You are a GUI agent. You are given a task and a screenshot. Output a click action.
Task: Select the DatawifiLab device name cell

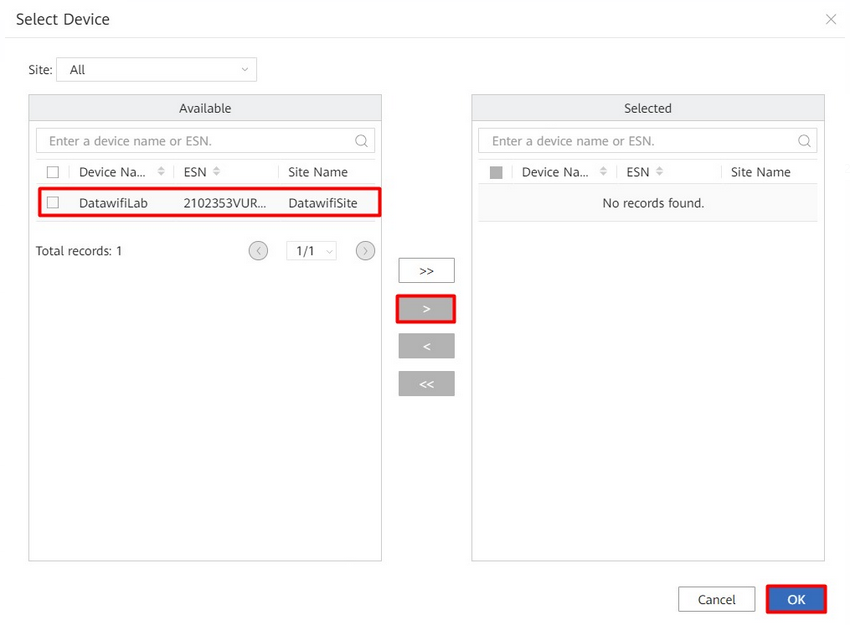[113, 203]
